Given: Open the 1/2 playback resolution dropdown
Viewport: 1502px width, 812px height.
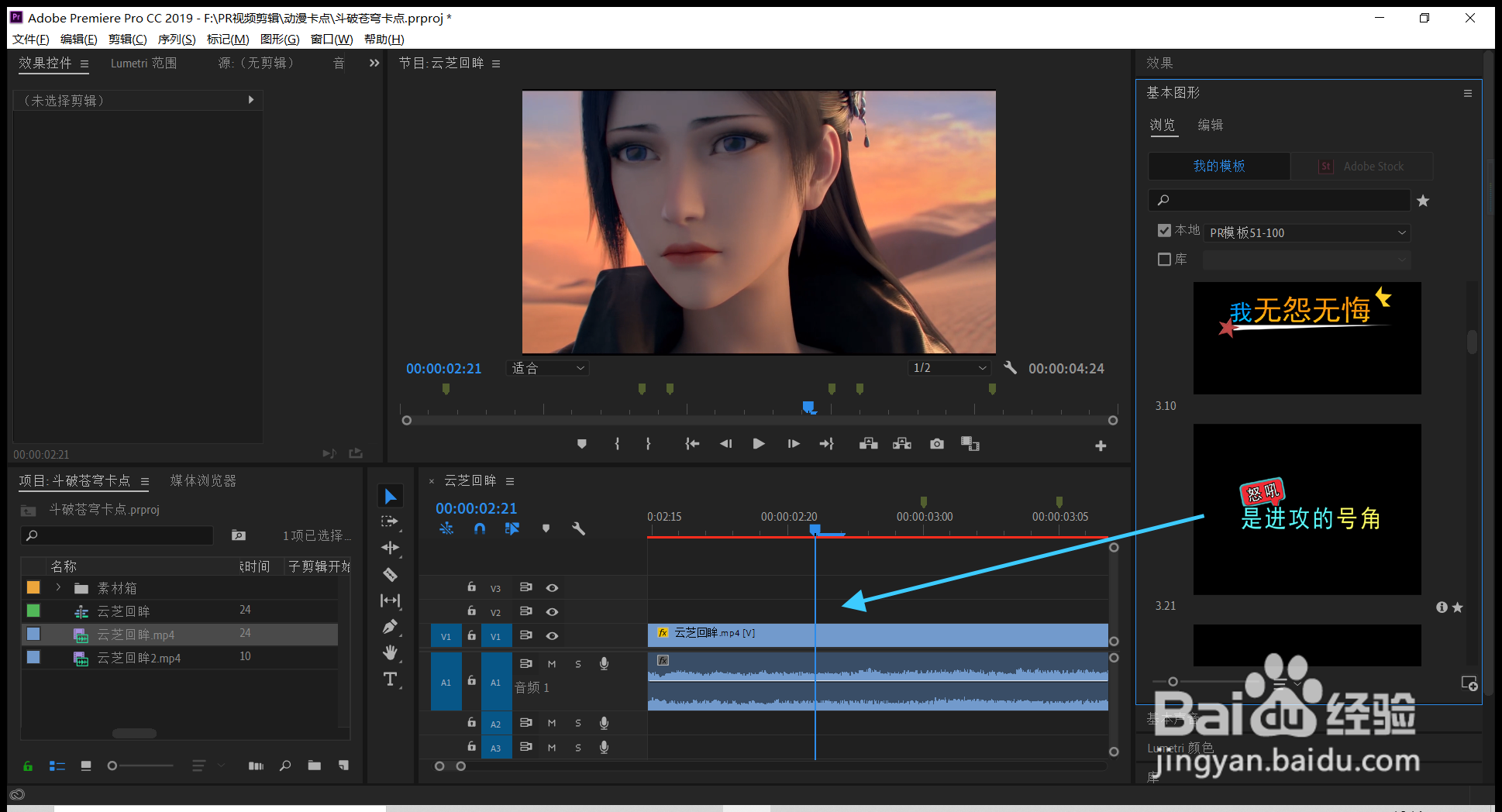Looking at the screenshot, I should tap(950, 368).
